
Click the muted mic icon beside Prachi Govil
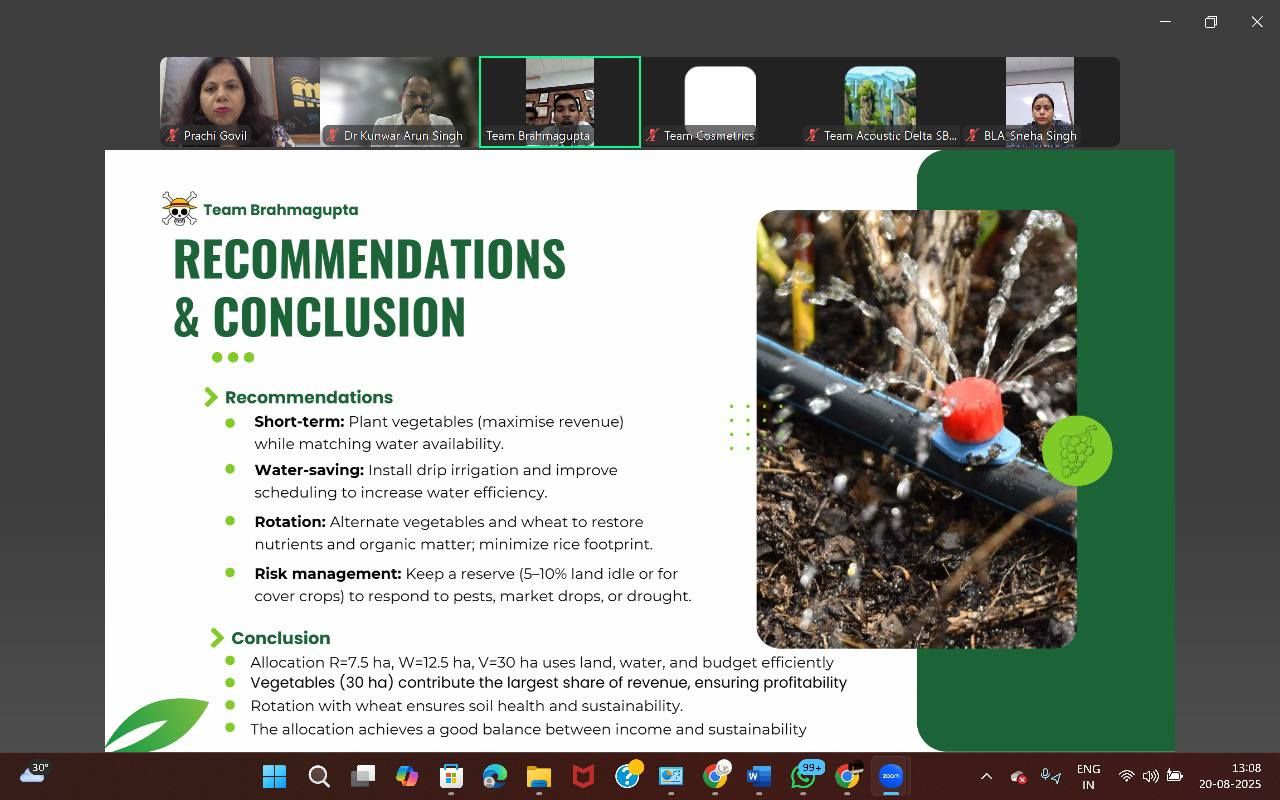pyautogui.click(x=173, y=135)
